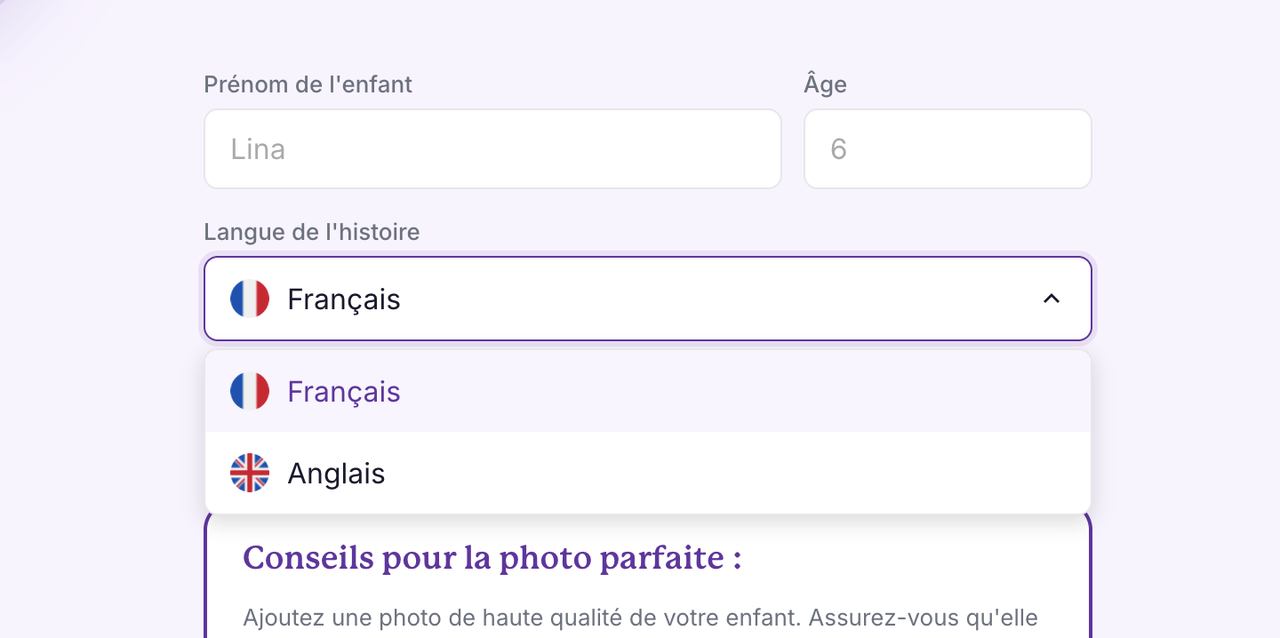The height and width of the screenshot is (638, 1280).
Task: Click the selected 'Français' text in the combo box
Action: point(343,299)
